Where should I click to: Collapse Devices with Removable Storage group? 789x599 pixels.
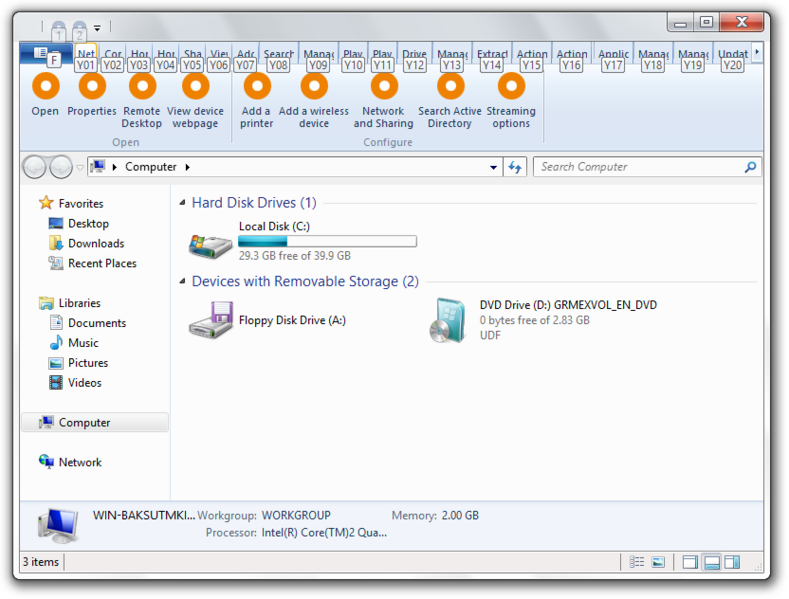(x=182, y=281)
